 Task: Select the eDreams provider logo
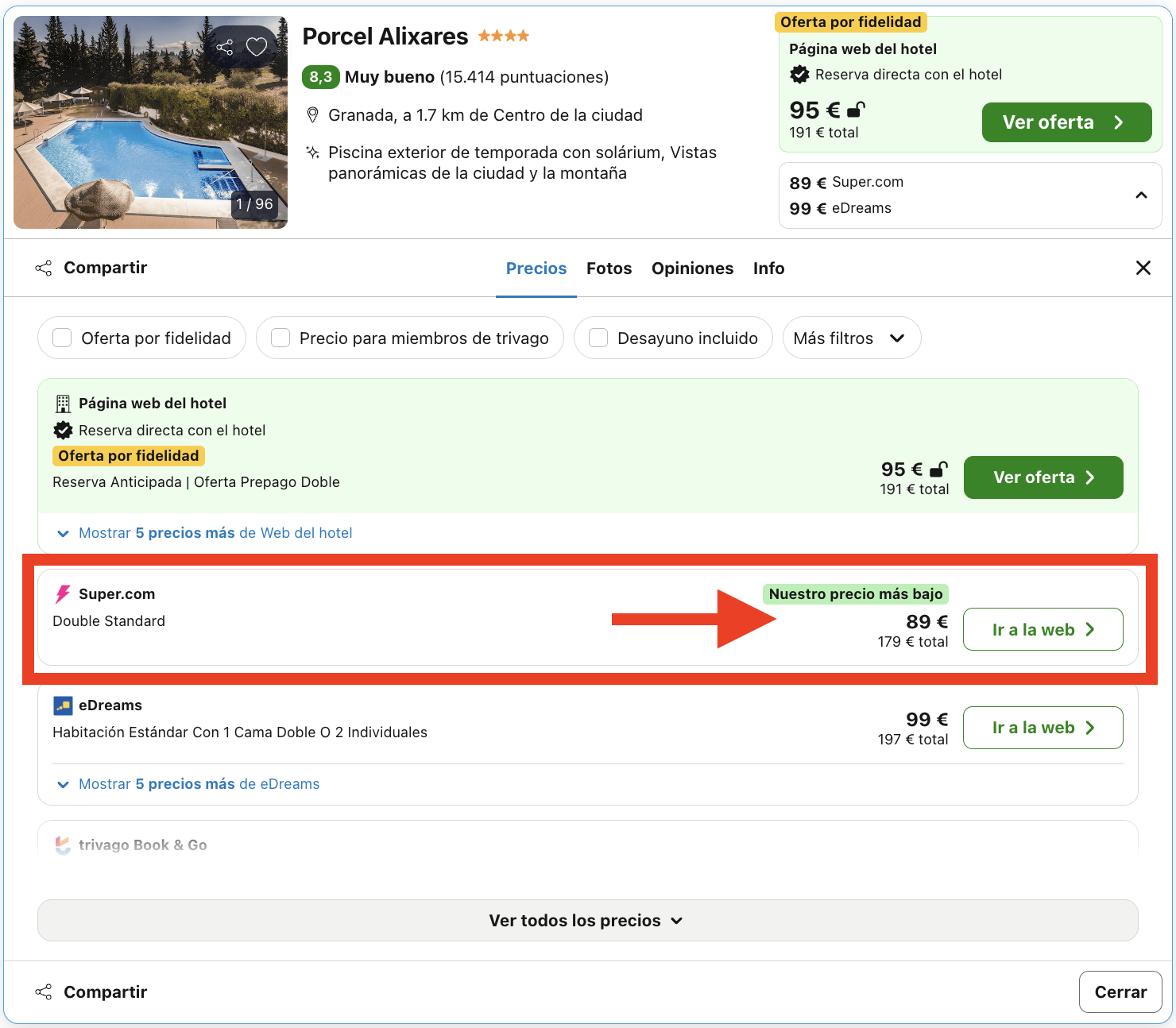point(64,705)
